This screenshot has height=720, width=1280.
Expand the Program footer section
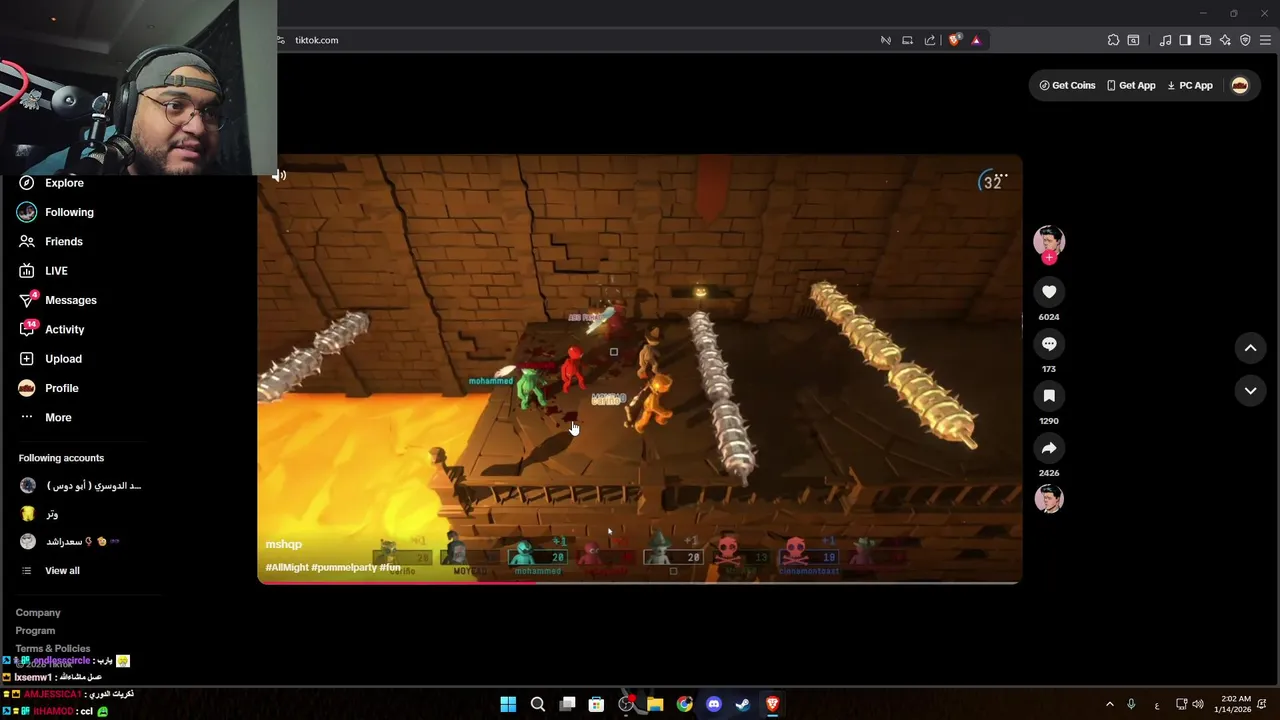coord(35,631)
